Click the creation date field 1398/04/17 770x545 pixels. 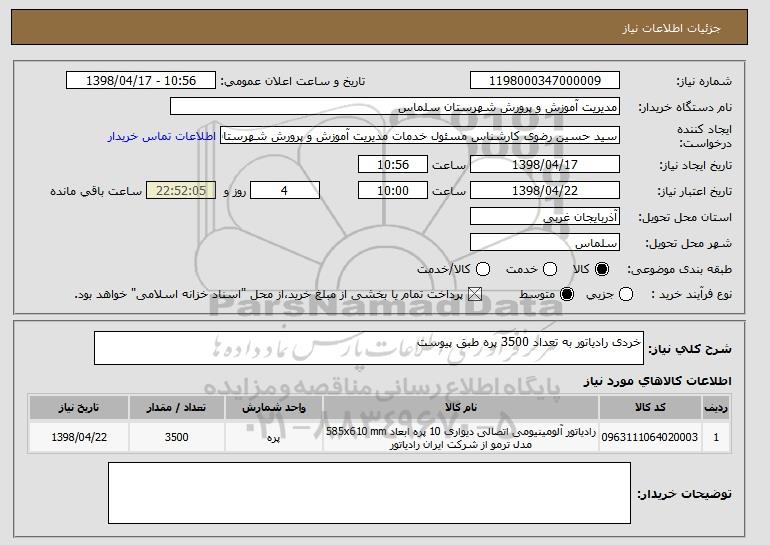coord(545,164)
